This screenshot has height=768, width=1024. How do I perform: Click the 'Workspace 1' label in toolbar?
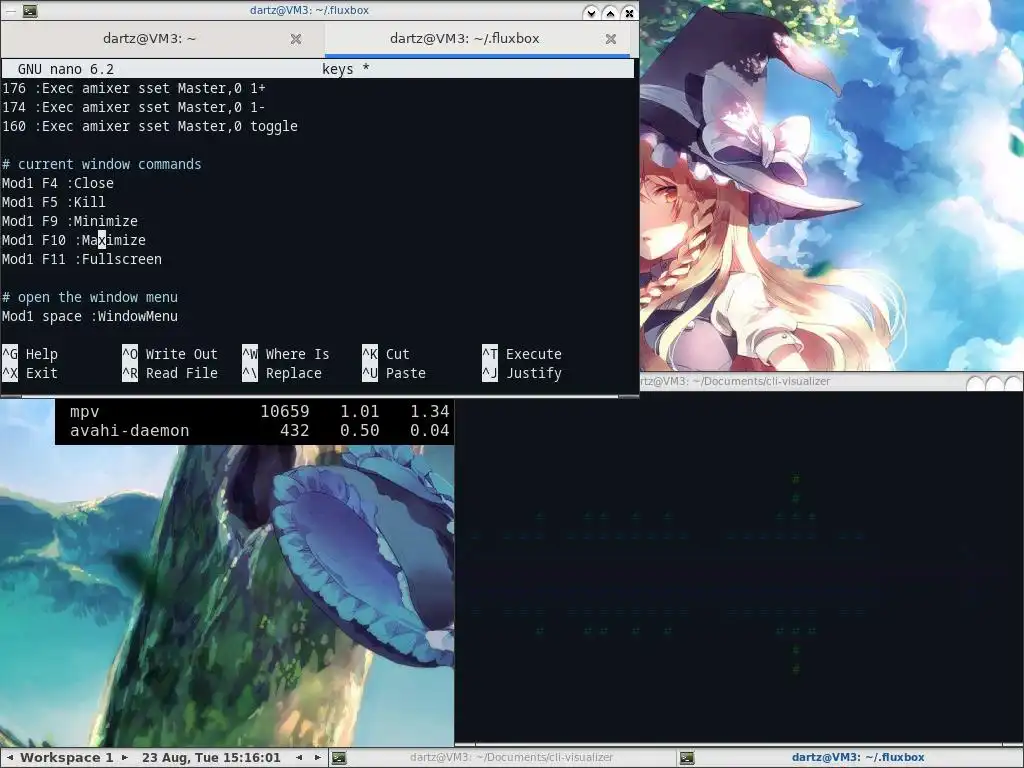click(x=67, y=758)
